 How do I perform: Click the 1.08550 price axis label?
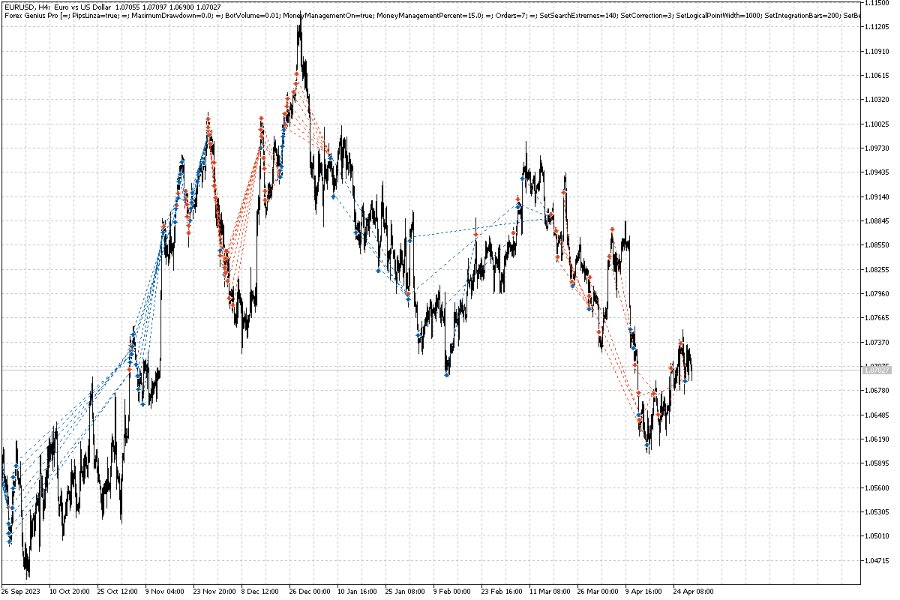[x=876, y=245]
